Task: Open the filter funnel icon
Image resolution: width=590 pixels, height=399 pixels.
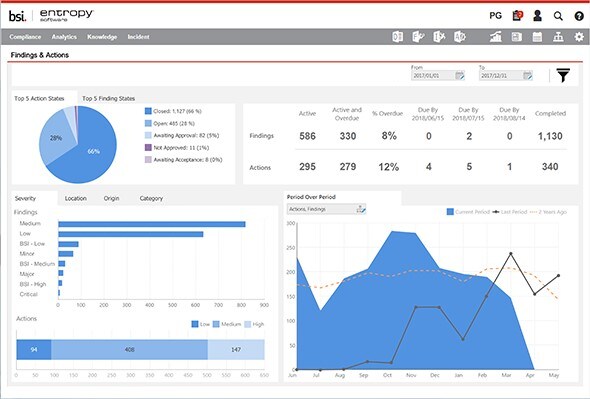Action: (563, 75)
